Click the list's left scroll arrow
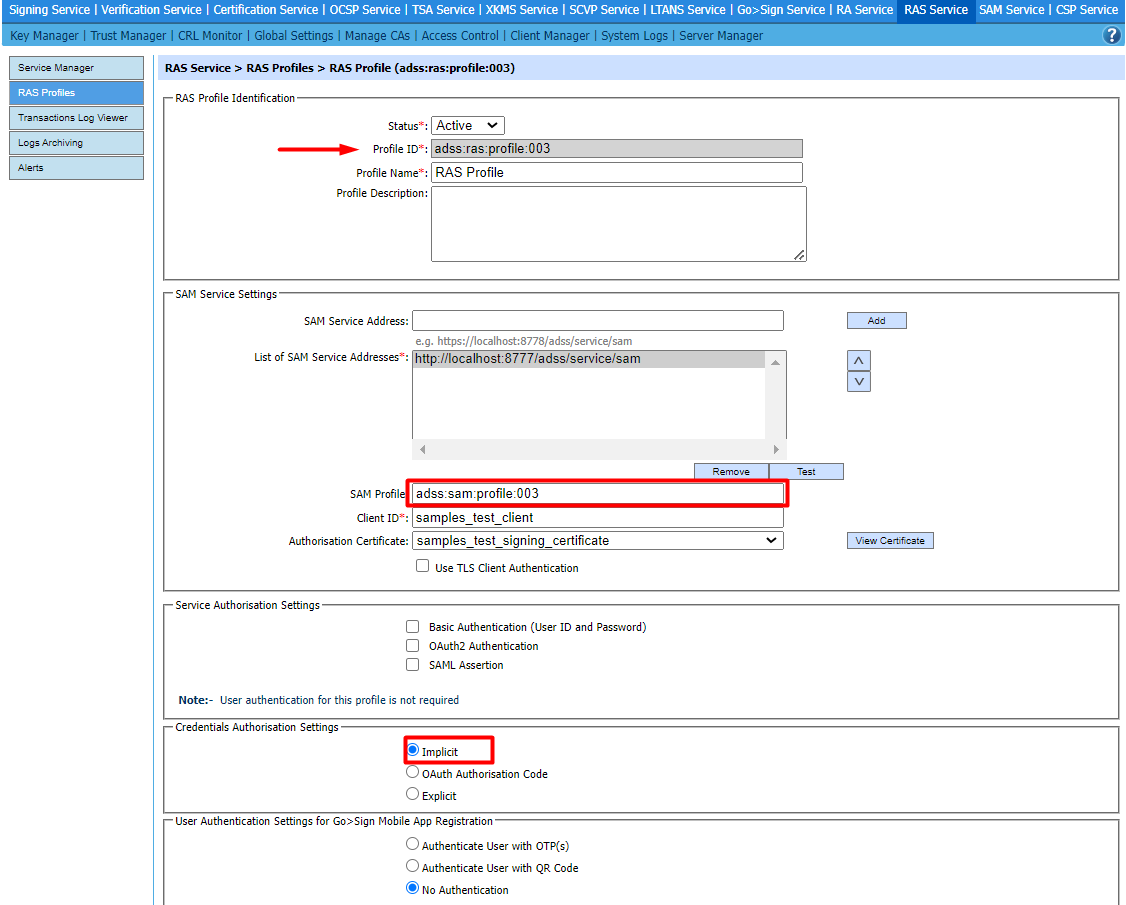The width and height of the screenshot is (1126, 905). (421, 450)
